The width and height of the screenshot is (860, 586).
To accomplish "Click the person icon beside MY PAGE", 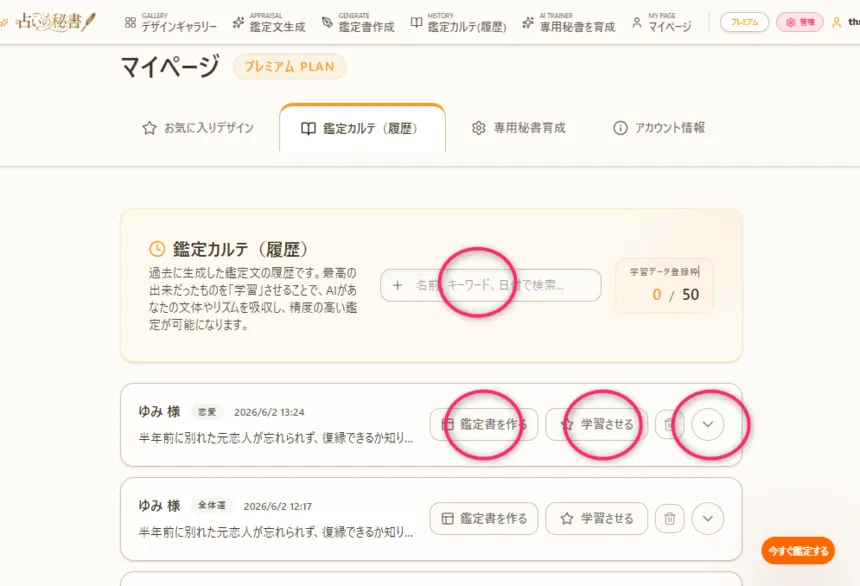I will pyautogui.click(x=637, y=22).
